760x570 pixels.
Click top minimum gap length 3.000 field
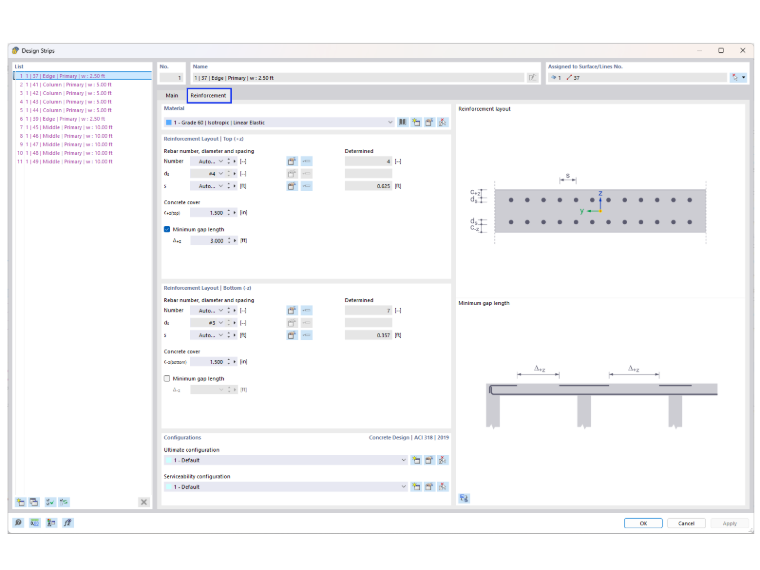[x=207, y=241]
